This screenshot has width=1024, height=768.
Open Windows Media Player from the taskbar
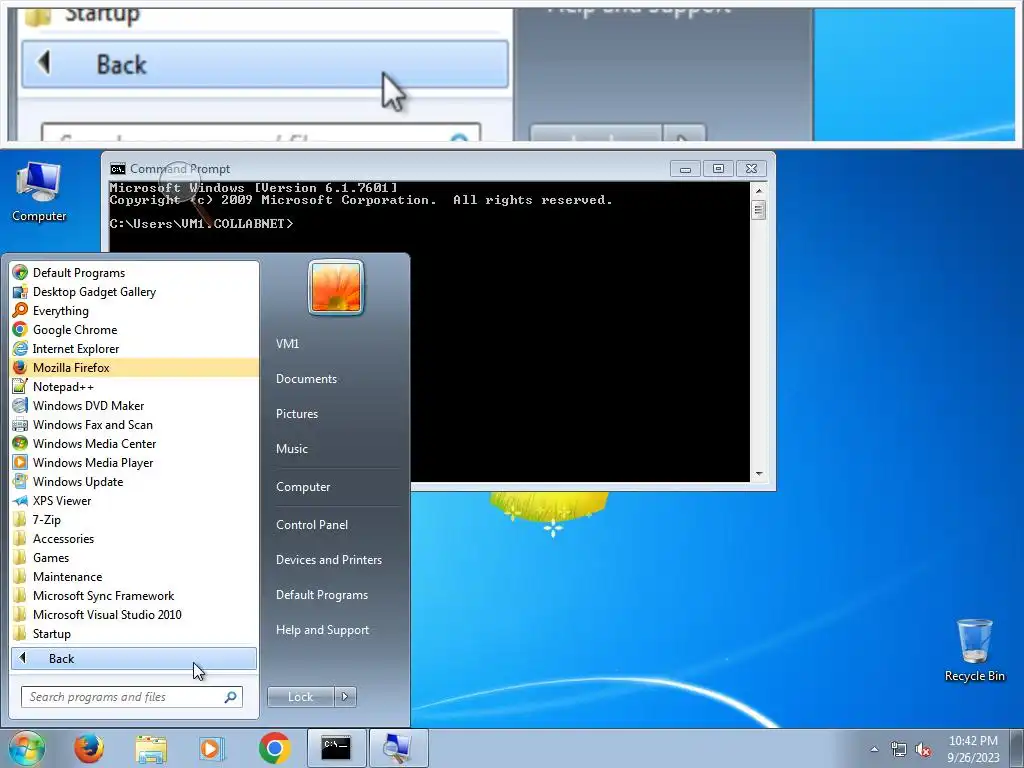pos(212,748)
